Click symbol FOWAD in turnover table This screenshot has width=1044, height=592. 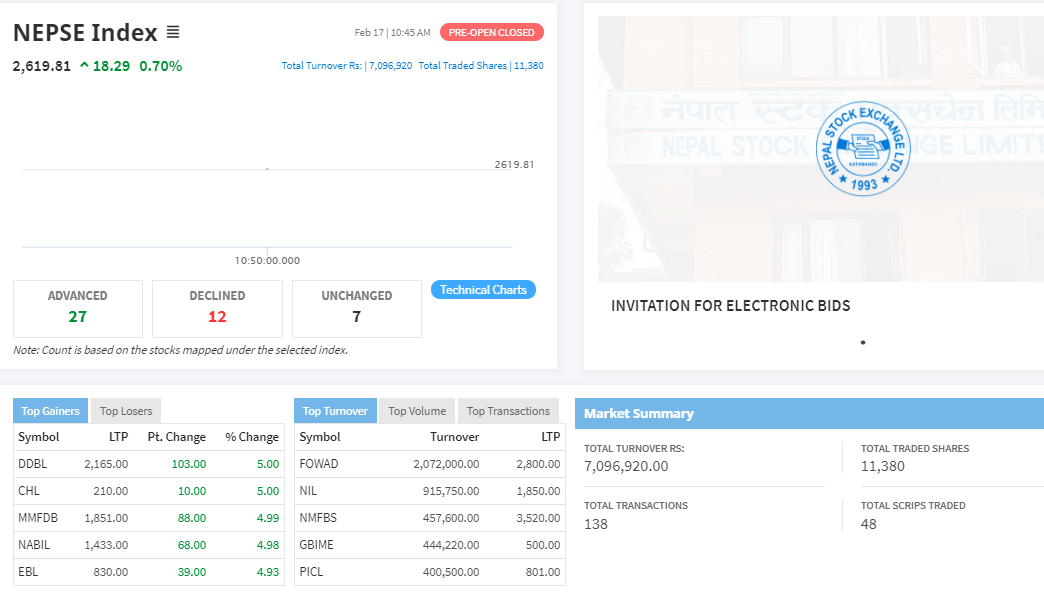click(319, 463)
